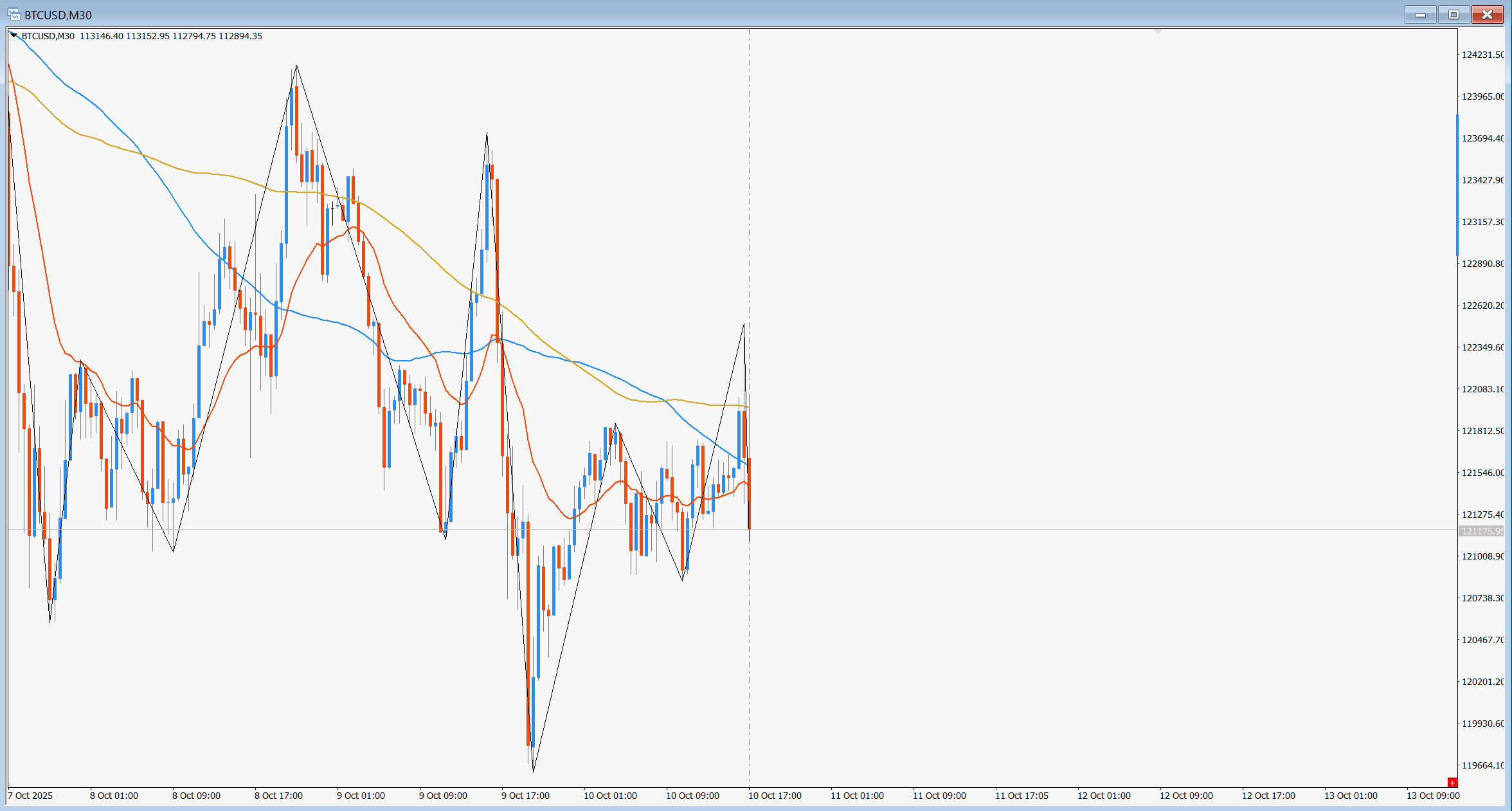The image size is (1512, 811).
Task: Click the 123427.90 price scale label
Action: coord(1482,180)
